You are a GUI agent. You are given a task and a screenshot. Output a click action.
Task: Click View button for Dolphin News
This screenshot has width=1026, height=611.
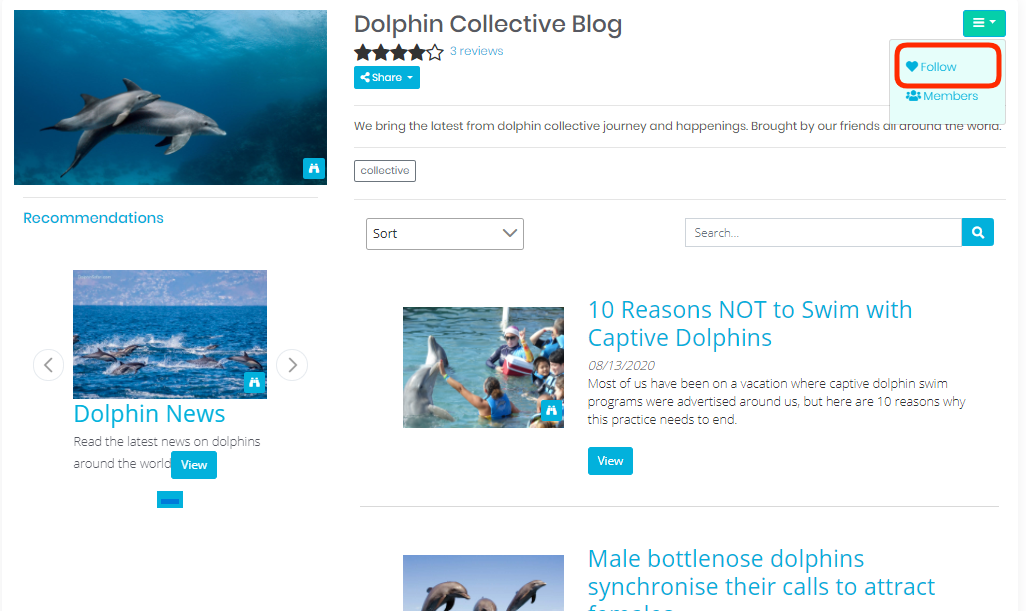194,465
